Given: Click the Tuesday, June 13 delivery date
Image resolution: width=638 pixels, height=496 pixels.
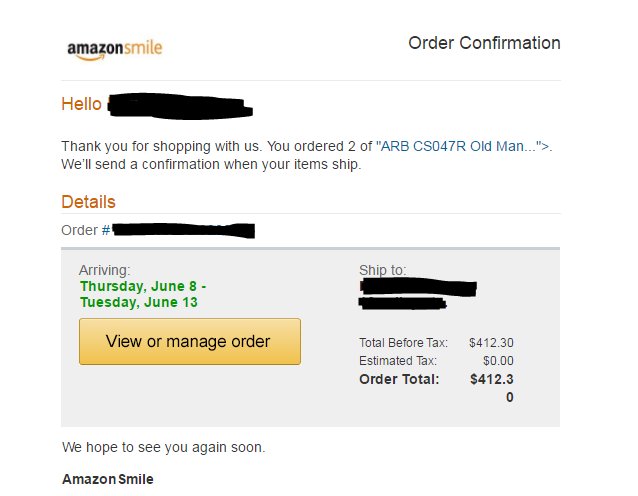Looking at the screenshot, I should point(139,302).
